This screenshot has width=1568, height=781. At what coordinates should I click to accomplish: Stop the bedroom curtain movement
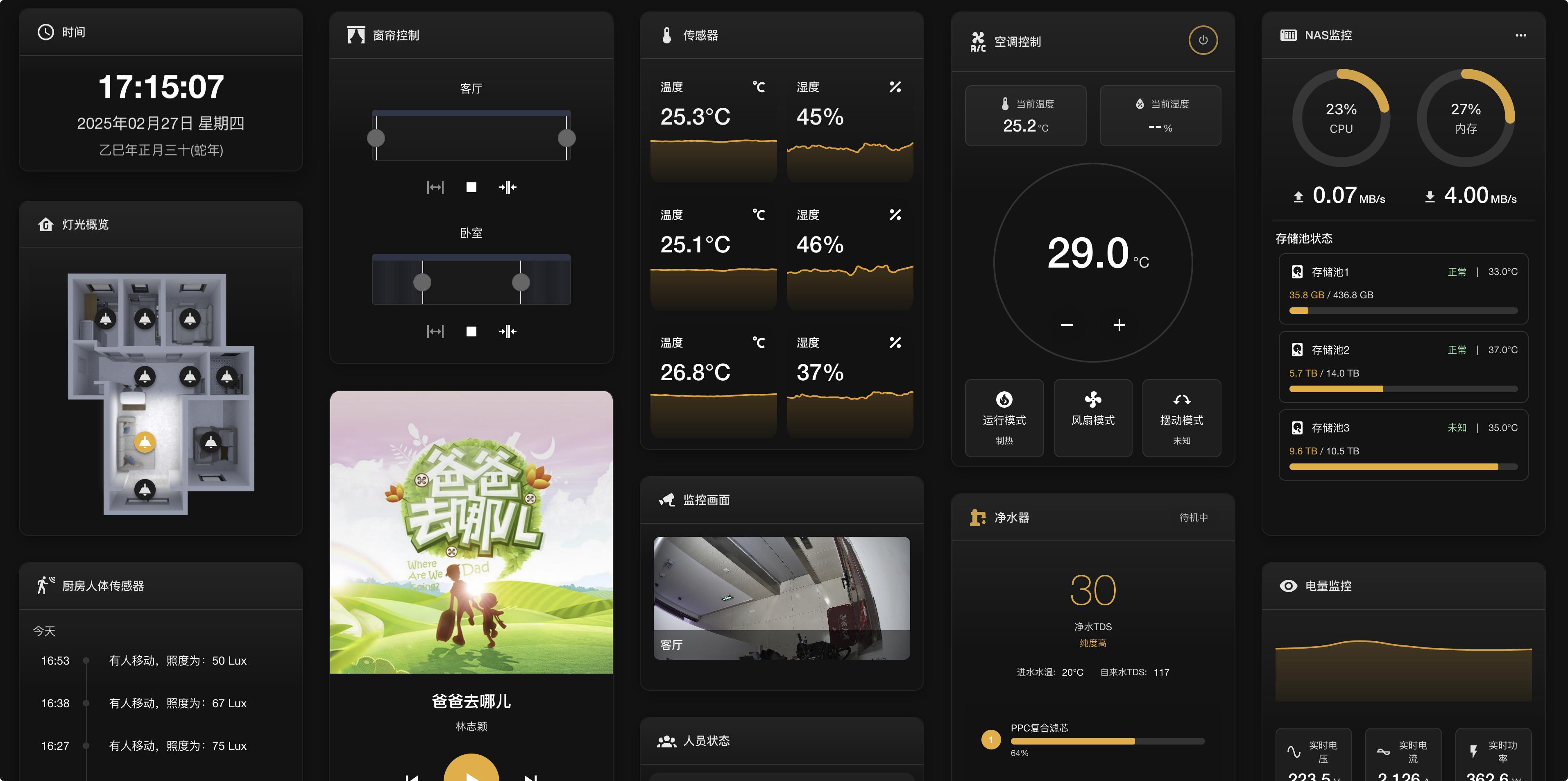tap(471, 331)
